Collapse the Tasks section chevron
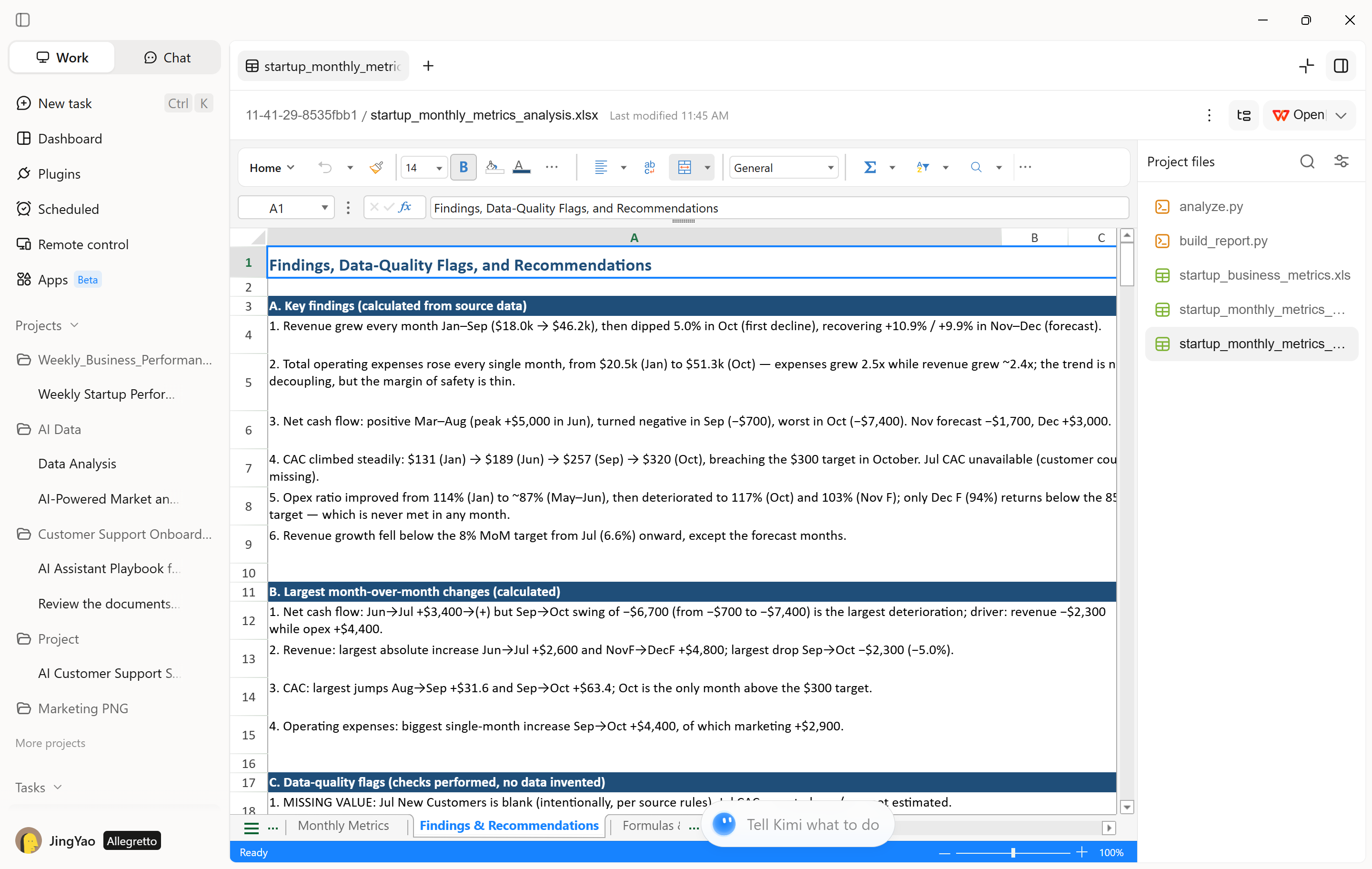Viewport: 1372px width, 869px height. pos(58,787)
